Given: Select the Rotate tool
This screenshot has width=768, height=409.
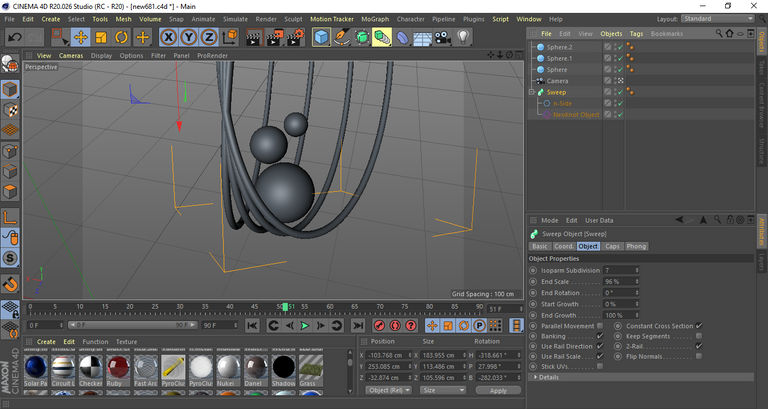Looking at the screenshot, I should (x=121, y=37).
